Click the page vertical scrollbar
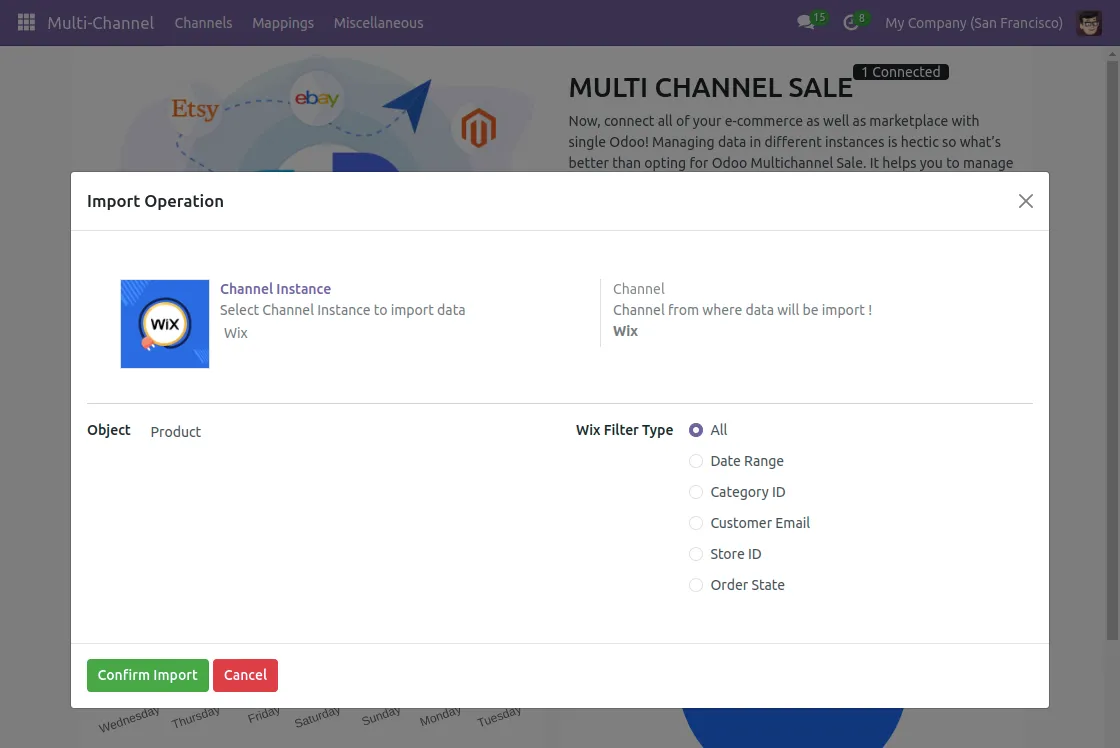This screenshot has height=748, width=1120. (1112, 350)
